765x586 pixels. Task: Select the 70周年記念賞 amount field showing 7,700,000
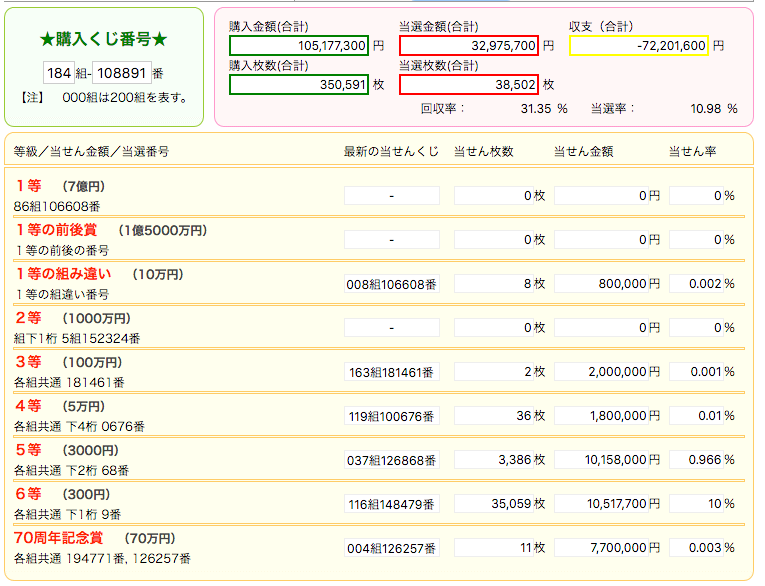click(607, 548)
